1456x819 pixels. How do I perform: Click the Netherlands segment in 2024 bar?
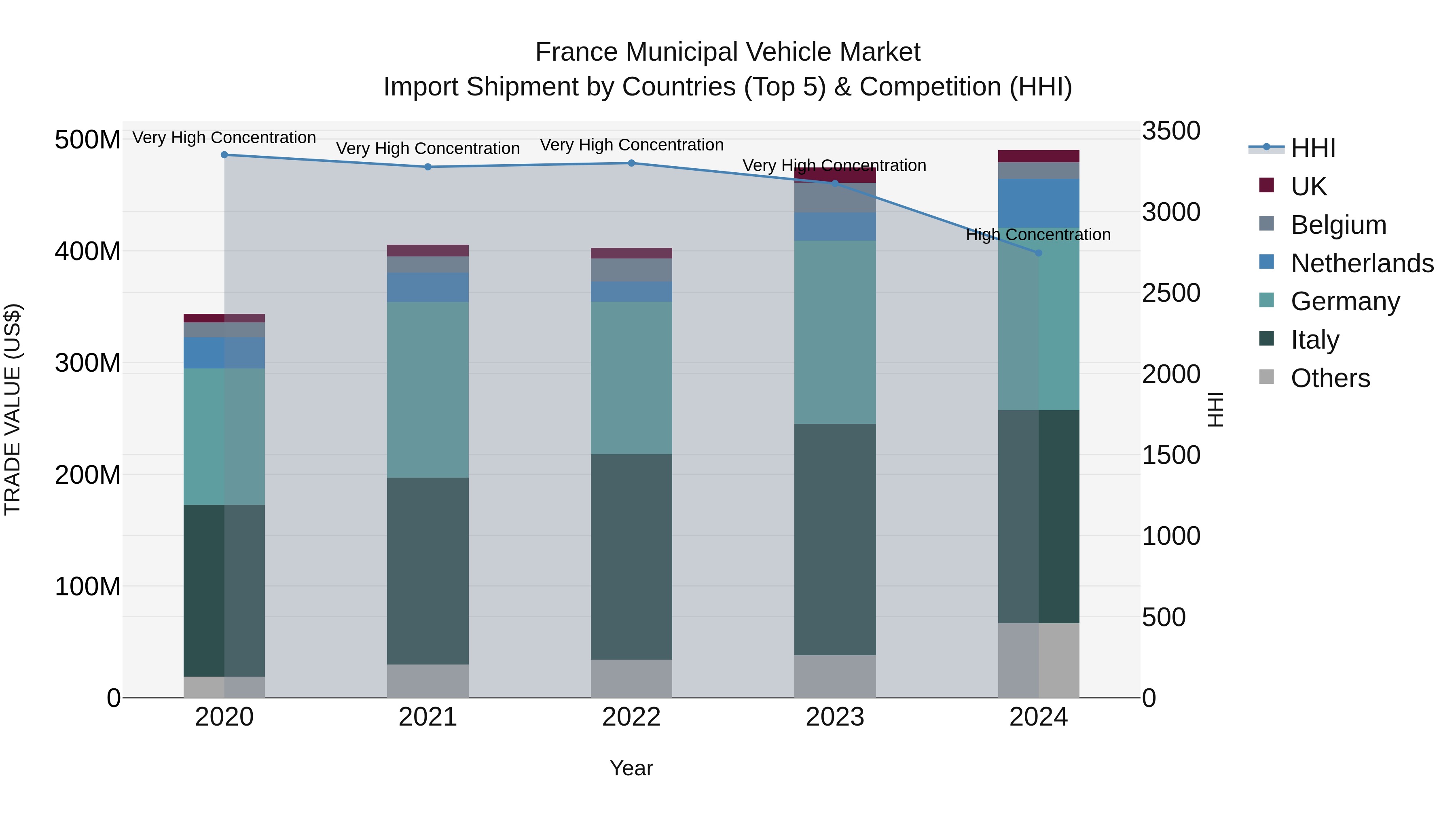(x=1038, y=203)
